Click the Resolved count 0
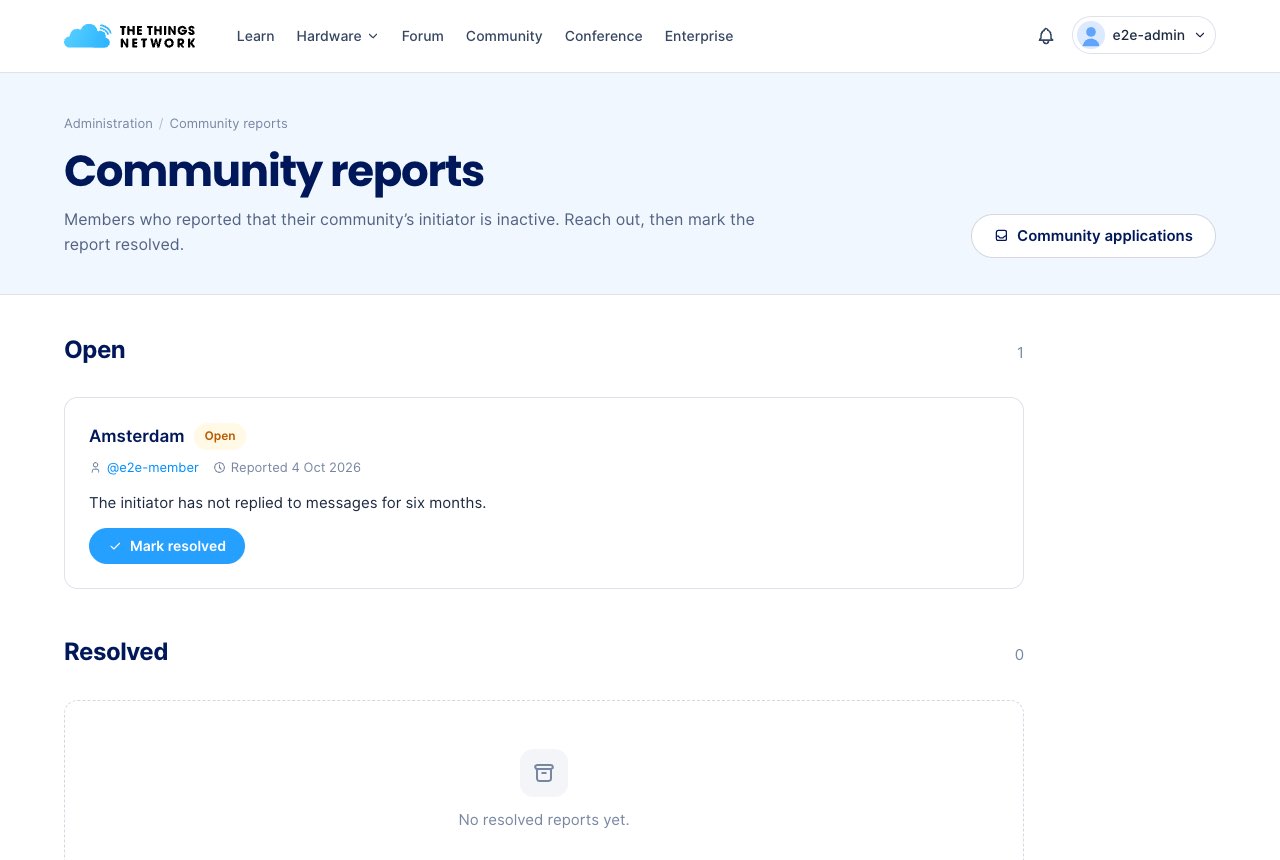This screenshot has height=860, width=1280. point(1019,655)
